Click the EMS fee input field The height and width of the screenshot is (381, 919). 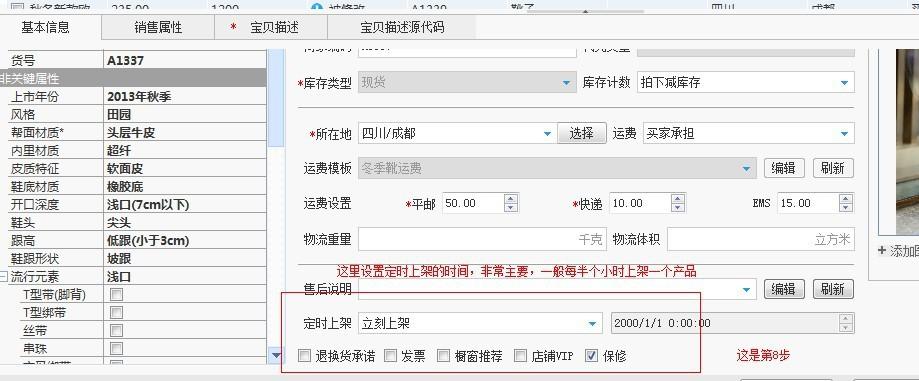[808, 203]
